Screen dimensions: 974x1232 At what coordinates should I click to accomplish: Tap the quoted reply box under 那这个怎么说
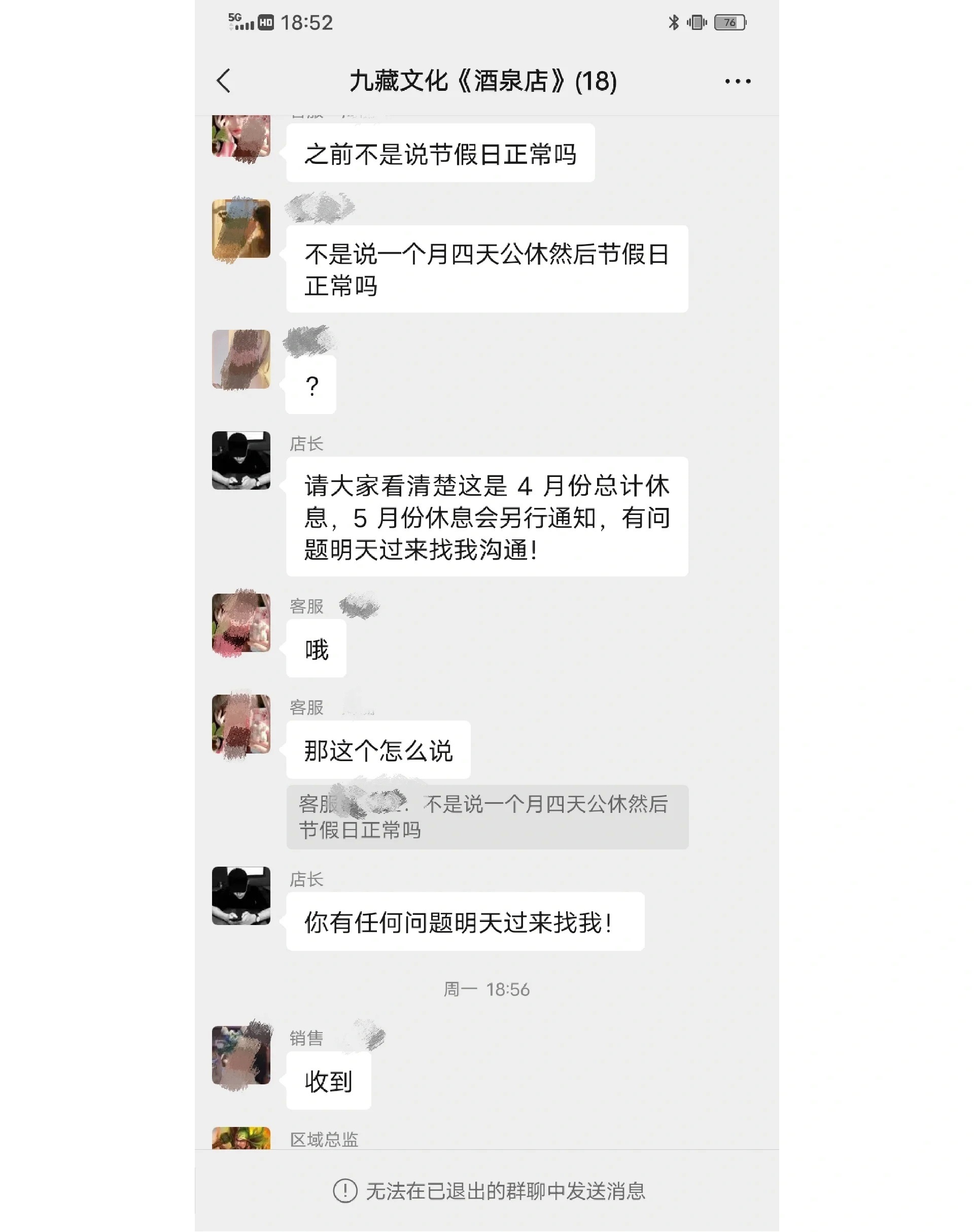(x=488, y=817)
